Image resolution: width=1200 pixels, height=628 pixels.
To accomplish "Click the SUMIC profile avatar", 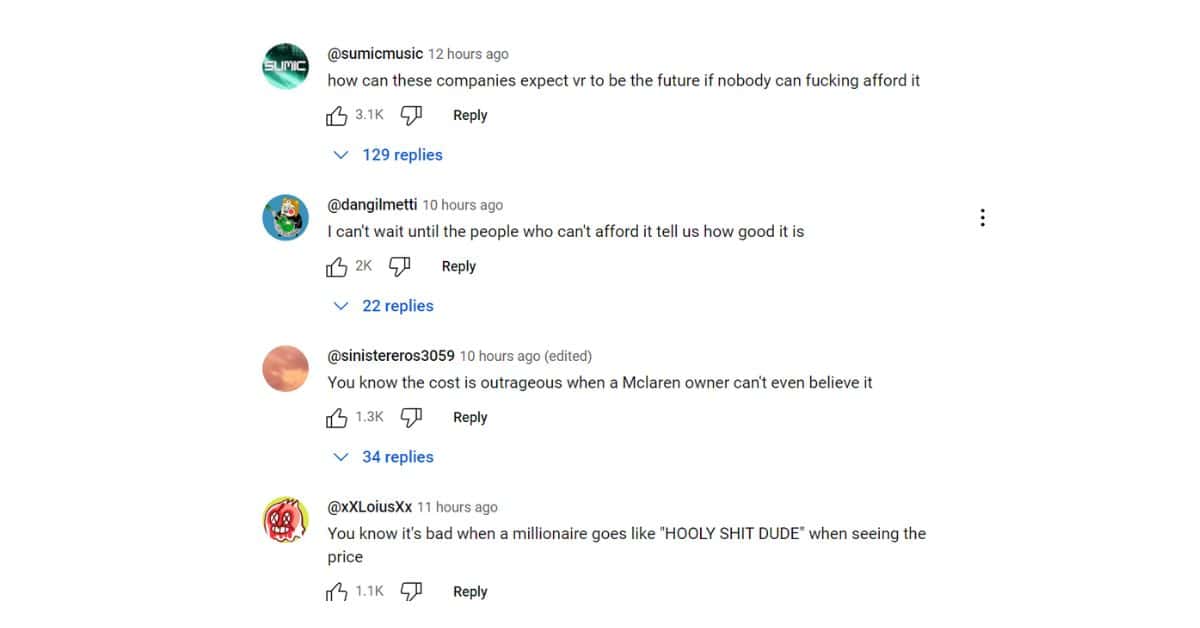I will coord(285,67).
